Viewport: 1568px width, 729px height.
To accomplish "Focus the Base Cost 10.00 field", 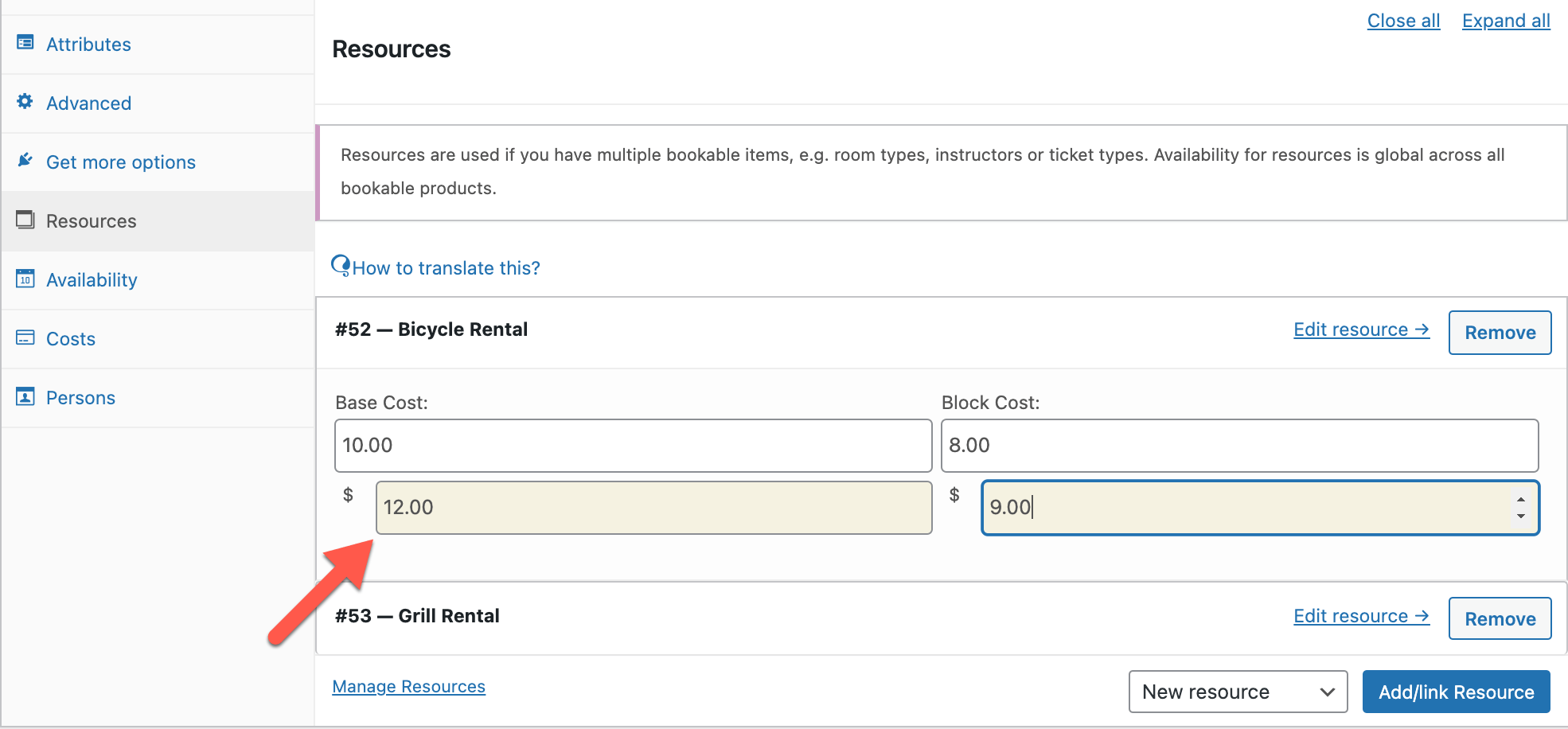I will pos(633,446).
